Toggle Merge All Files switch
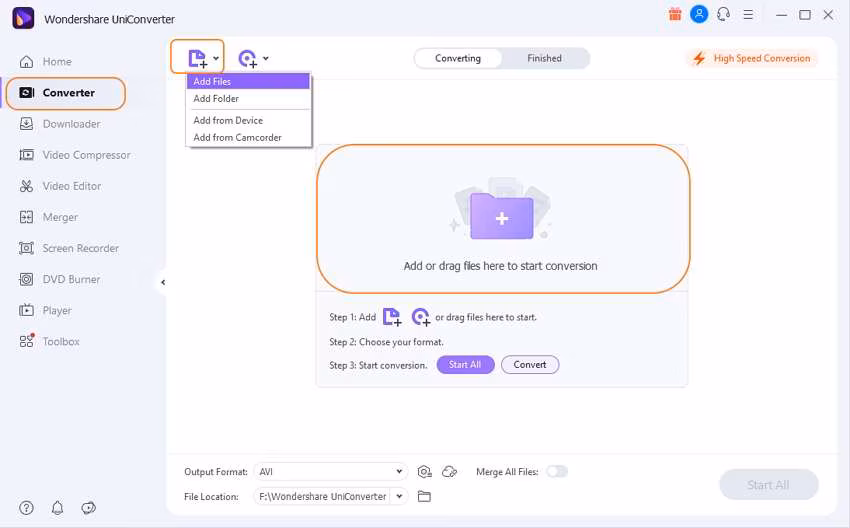850x528 pixels. pos(557,472)
